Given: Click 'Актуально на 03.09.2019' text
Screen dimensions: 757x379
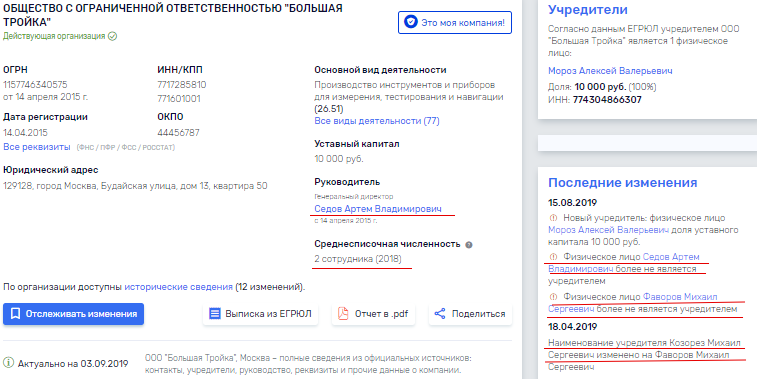Looking at the screenshot, I should [73, 363].
